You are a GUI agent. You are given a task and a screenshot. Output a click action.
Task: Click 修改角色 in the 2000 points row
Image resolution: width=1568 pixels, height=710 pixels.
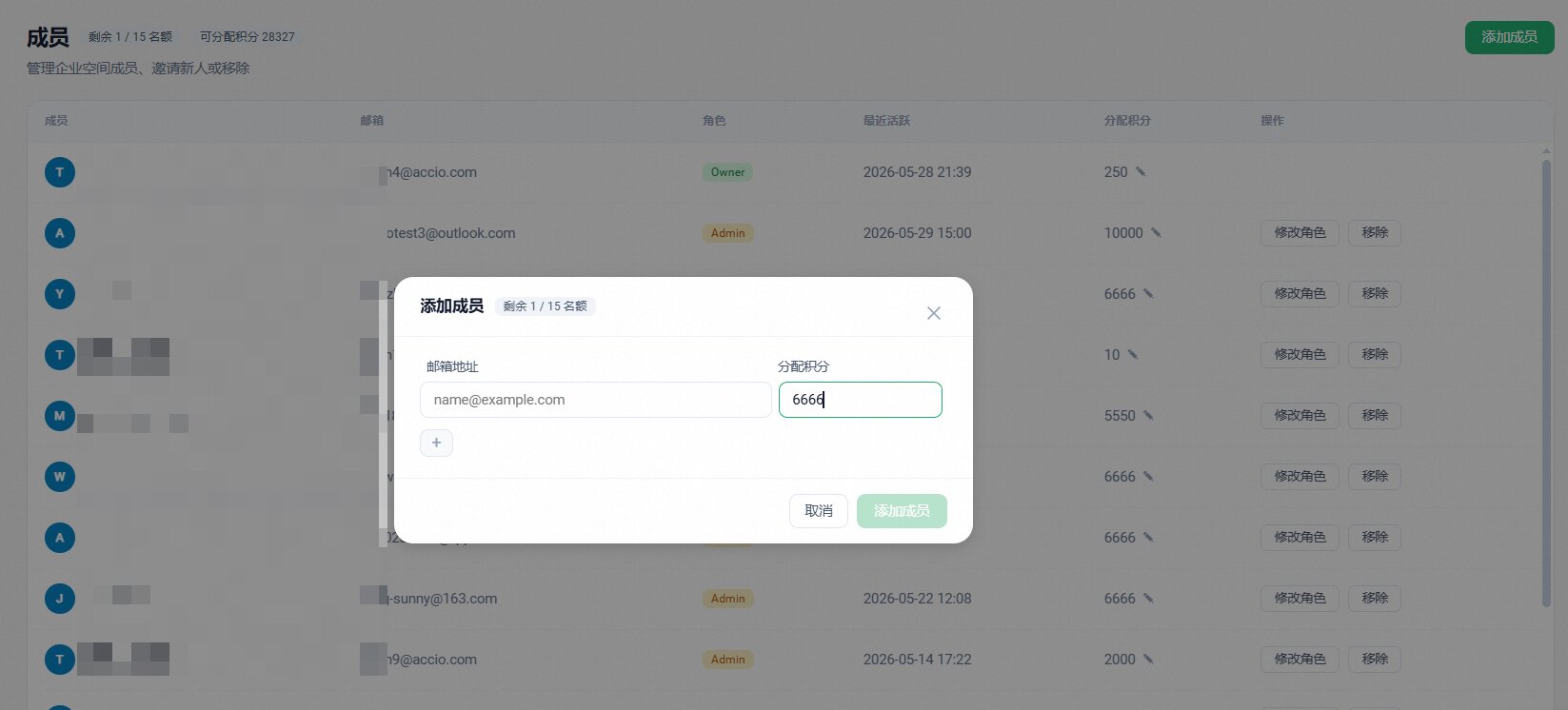[x=1300, y=660]
